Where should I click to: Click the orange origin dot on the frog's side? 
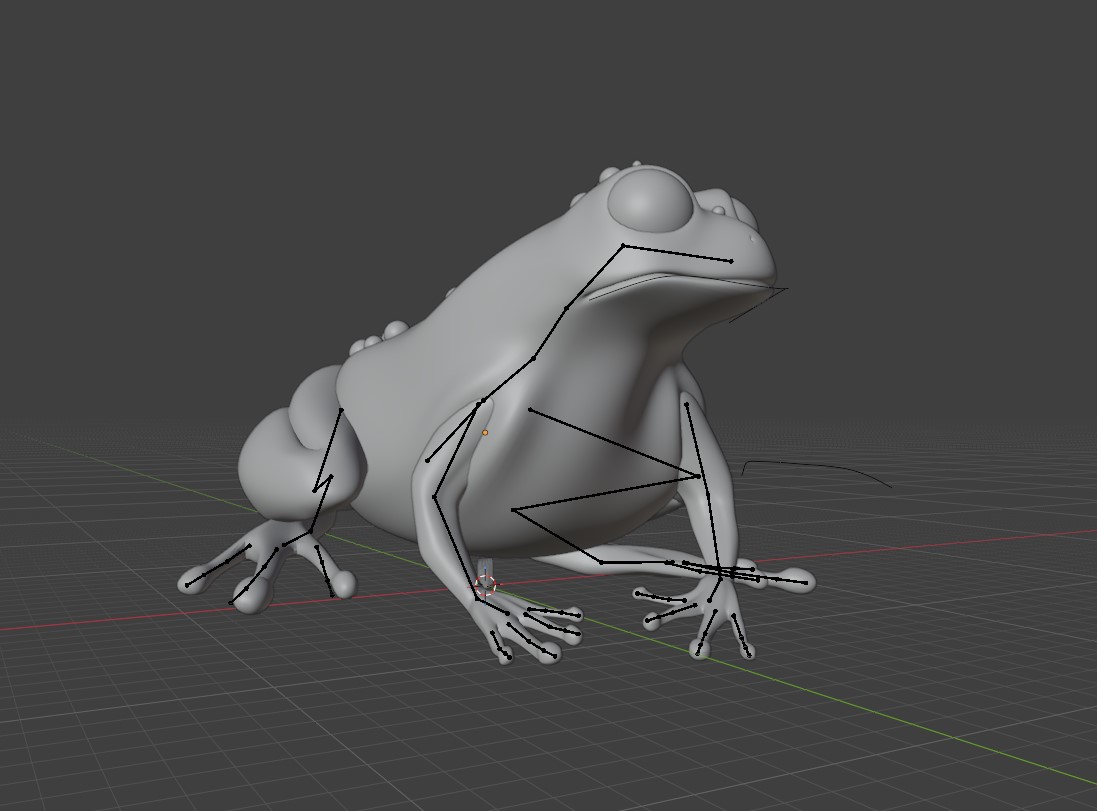pyautogui.click(x=485, y=433)
